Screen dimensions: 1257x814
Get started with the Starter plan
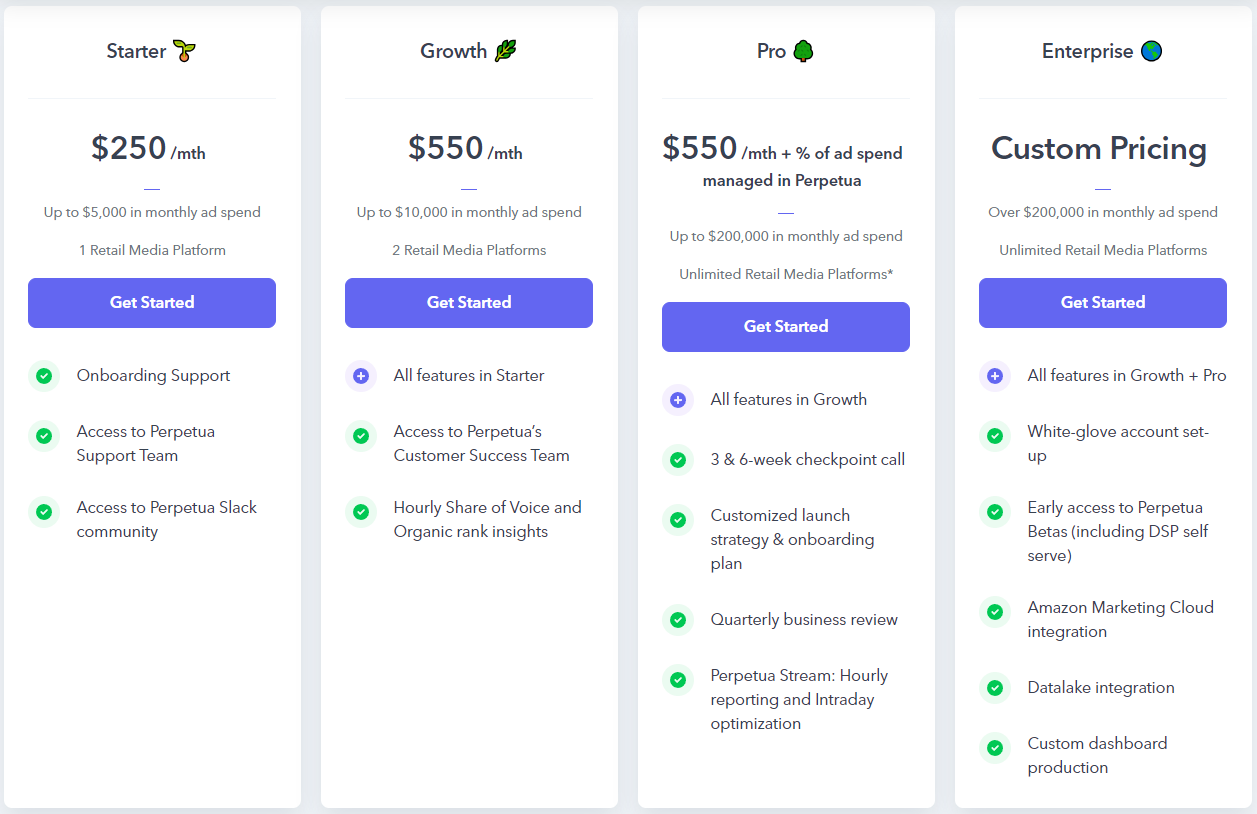(152, 303)
